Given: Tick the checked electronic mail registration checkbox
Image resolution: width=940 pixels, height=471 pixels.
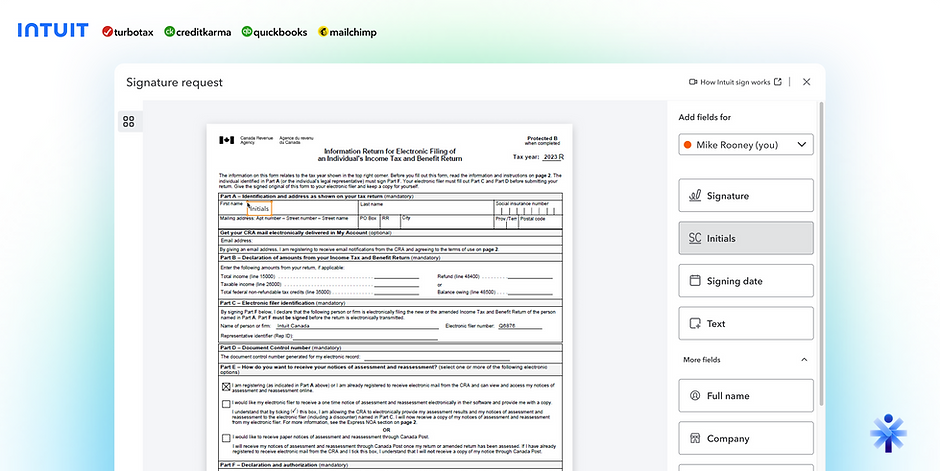Looking at the screenshot, I should (226, 387).
